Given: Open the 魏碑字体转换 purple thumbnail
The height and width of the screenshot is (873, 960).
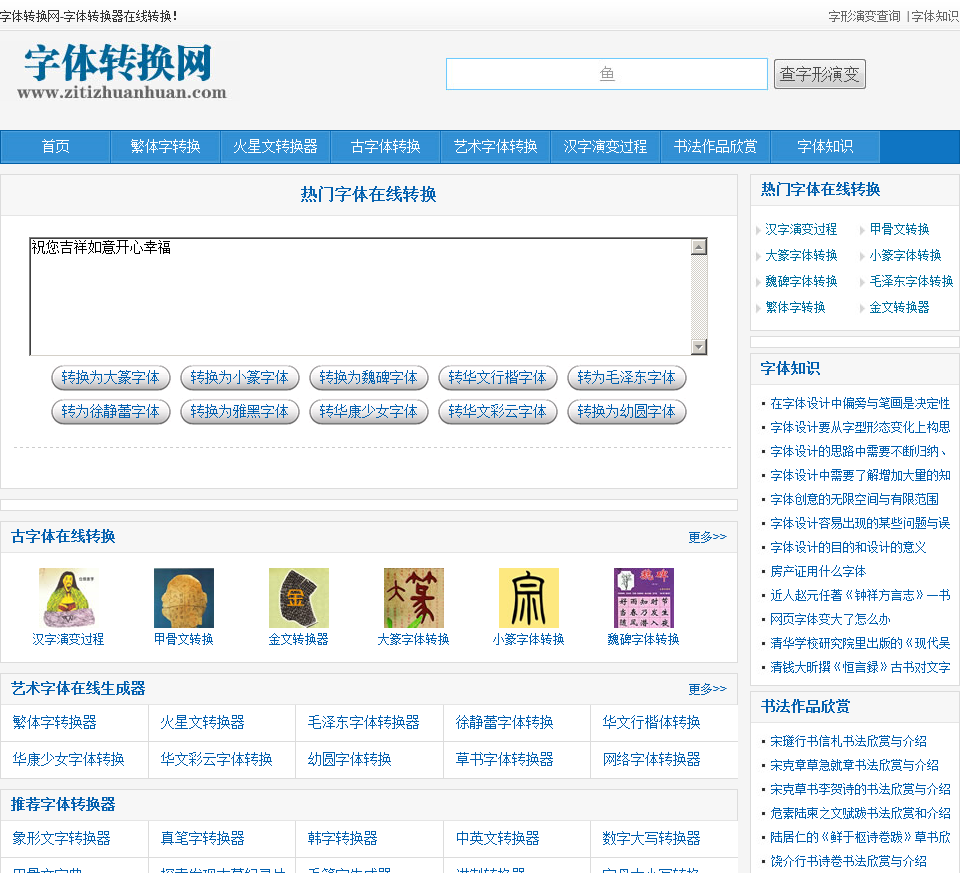Looking at the screenshot, I should pos(643,598).
